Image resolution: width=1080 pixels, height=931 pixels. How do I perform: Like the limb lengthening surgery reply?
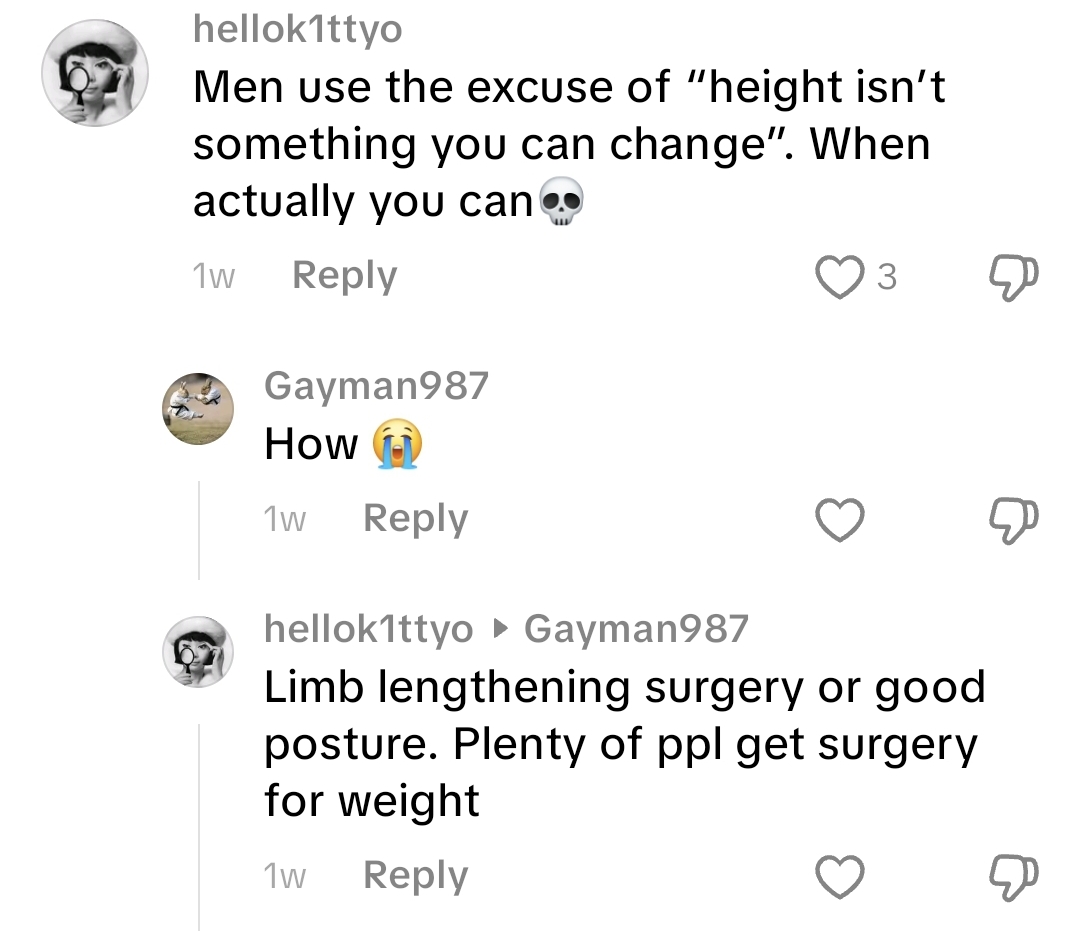click(x=840, y=877)
